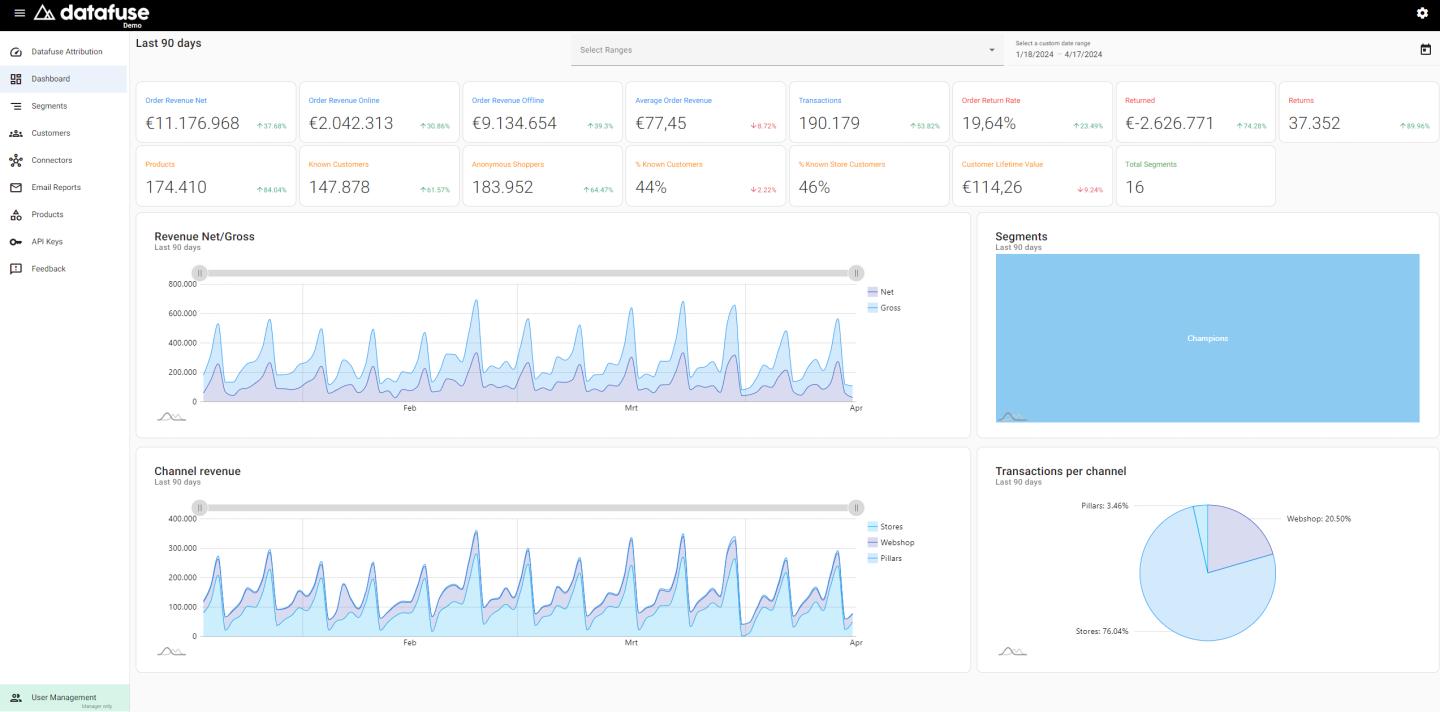This screenshot has width=1440, height=712.
Task: Click the Champions block in Segments treemap
Action: coord(1207,338)
